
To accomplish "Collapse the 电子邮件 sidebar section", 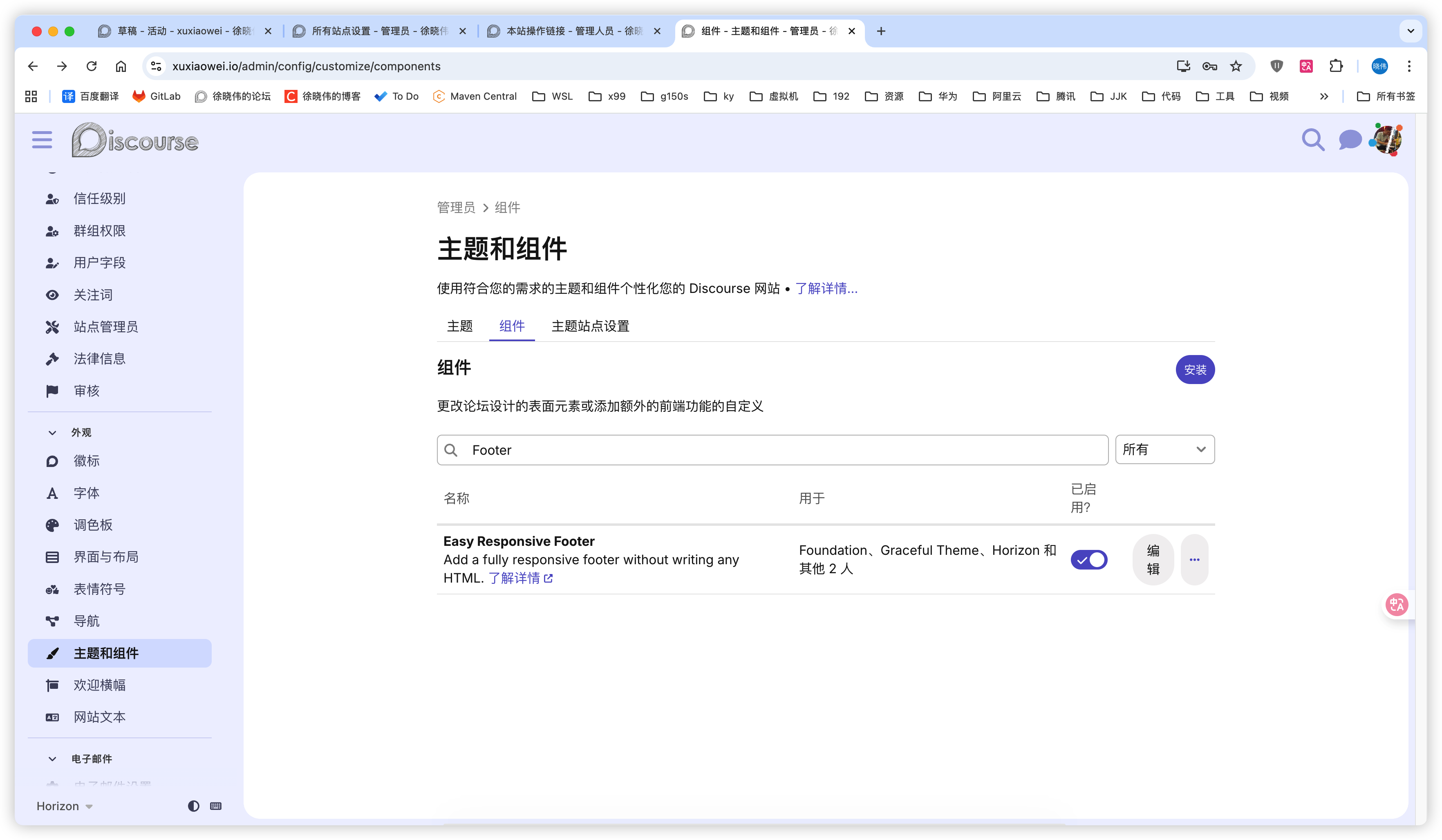I will (53, 759).
